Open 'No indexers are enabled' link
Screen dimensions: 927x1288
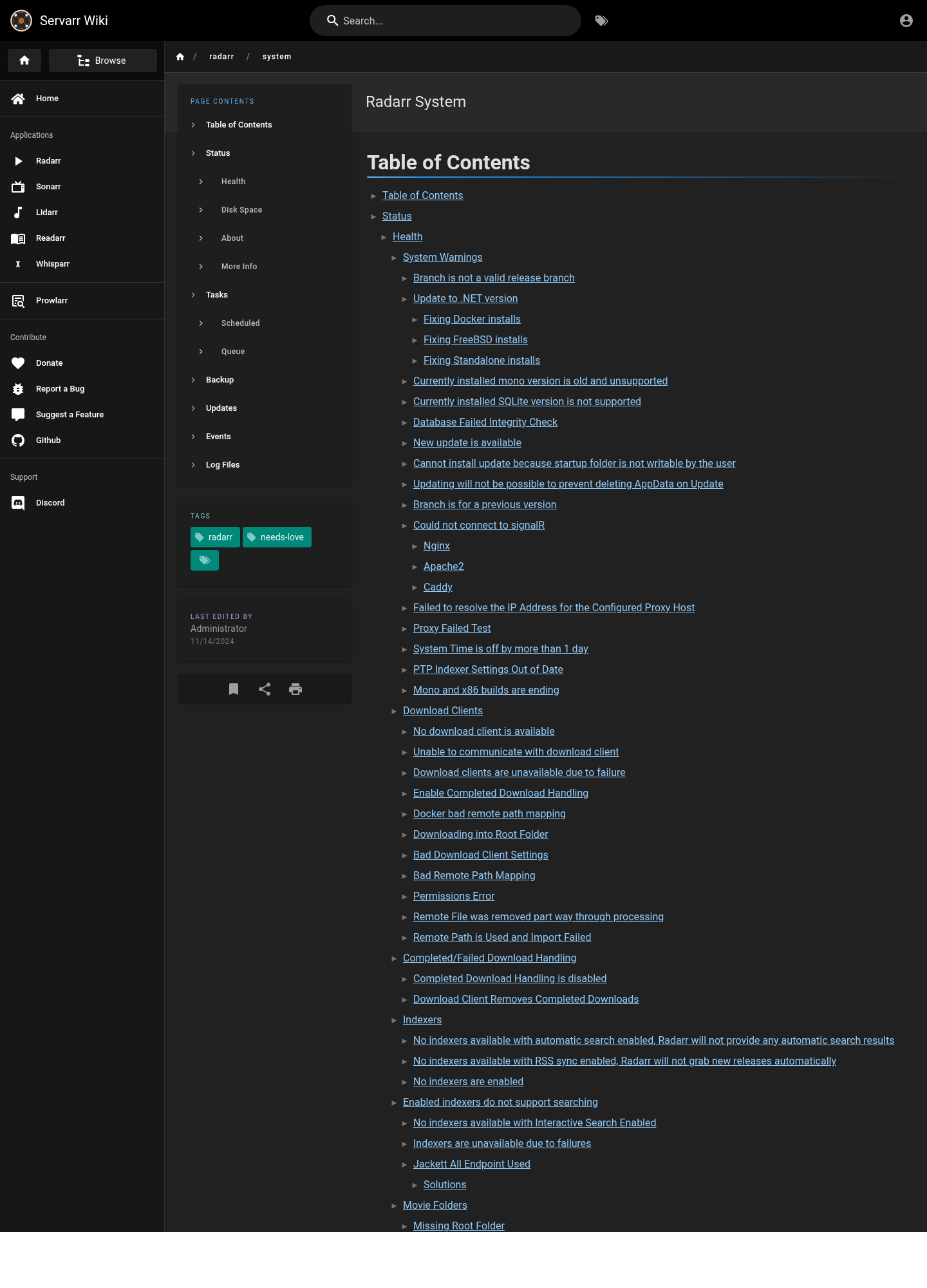pyautogui.click(x=468, y=1082)
